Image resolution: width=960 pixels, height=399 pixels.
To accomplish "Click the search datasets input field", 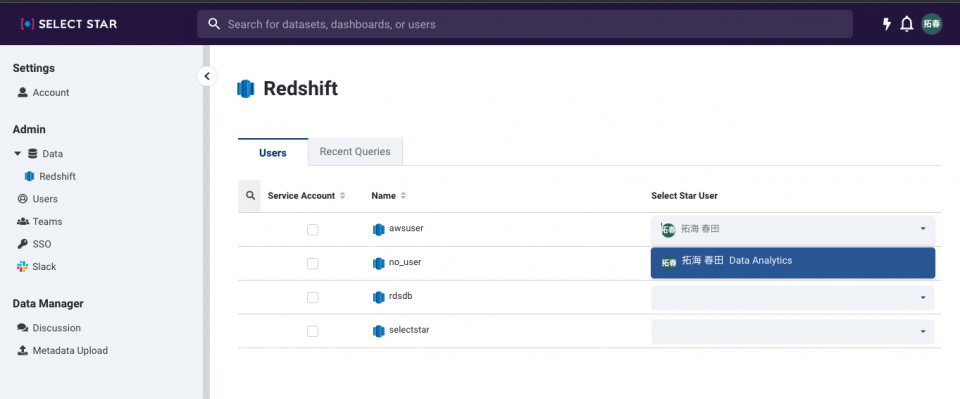I will (525, 24).
